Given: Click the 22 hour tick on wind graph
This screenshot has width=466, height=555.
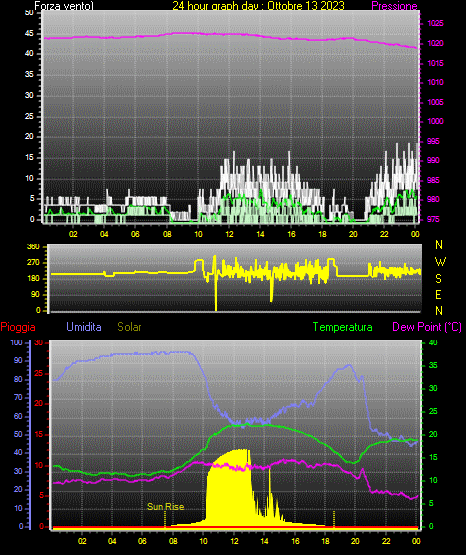Looking at the screenshot, I should pyautogui.click(x=384, y=234).
